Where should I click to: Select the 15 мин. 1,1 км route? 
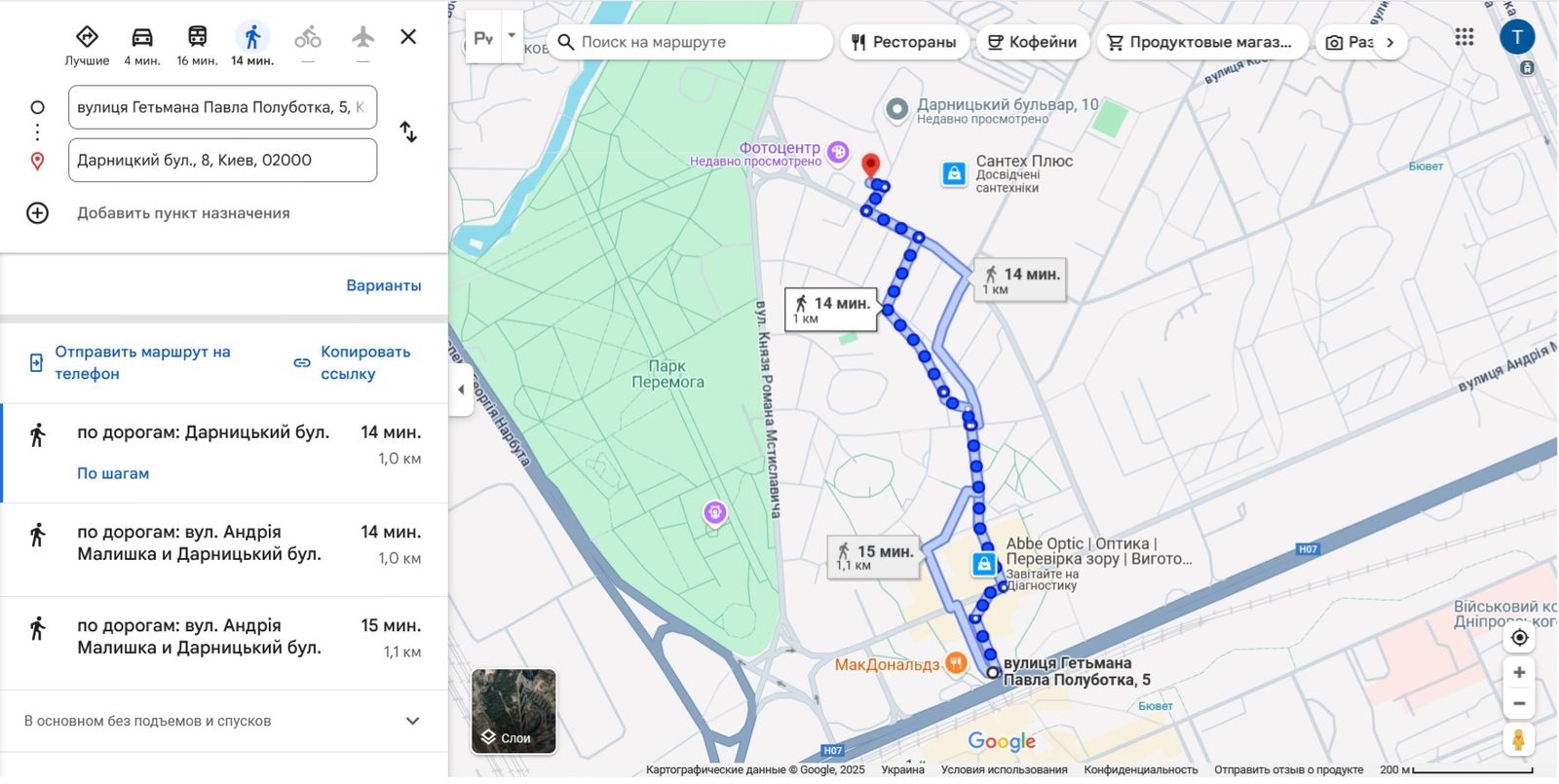(224, 643)
